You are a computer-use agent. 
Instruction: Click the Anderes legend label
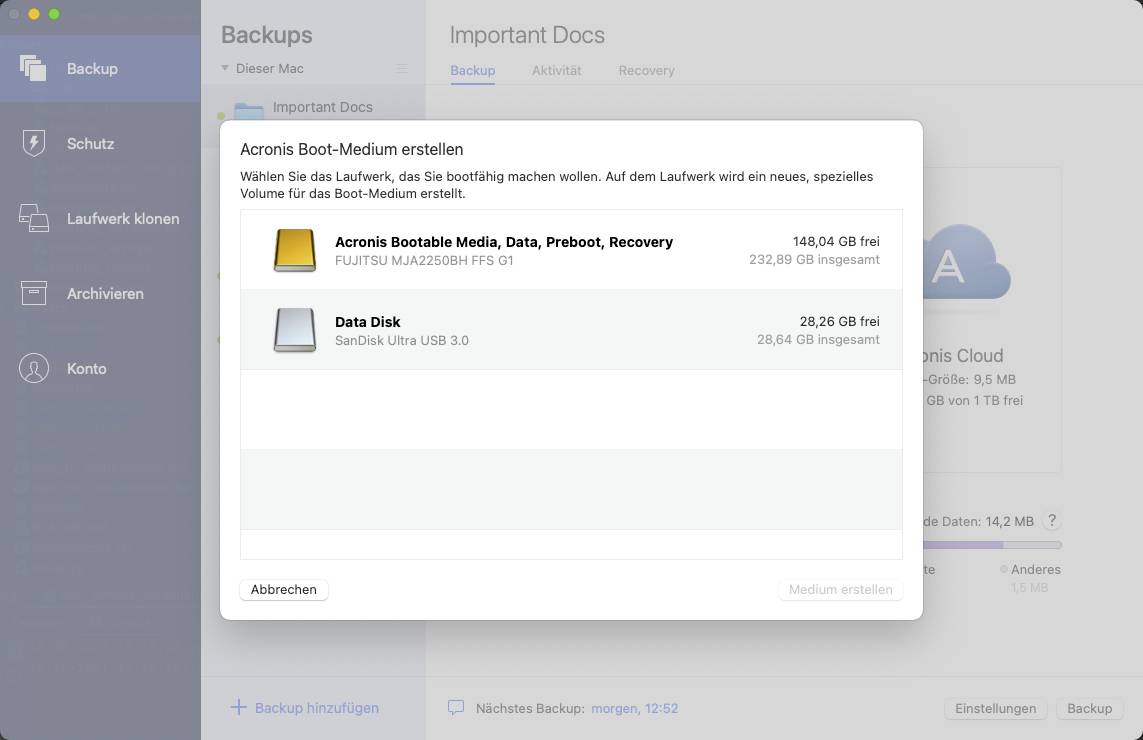1035,569
